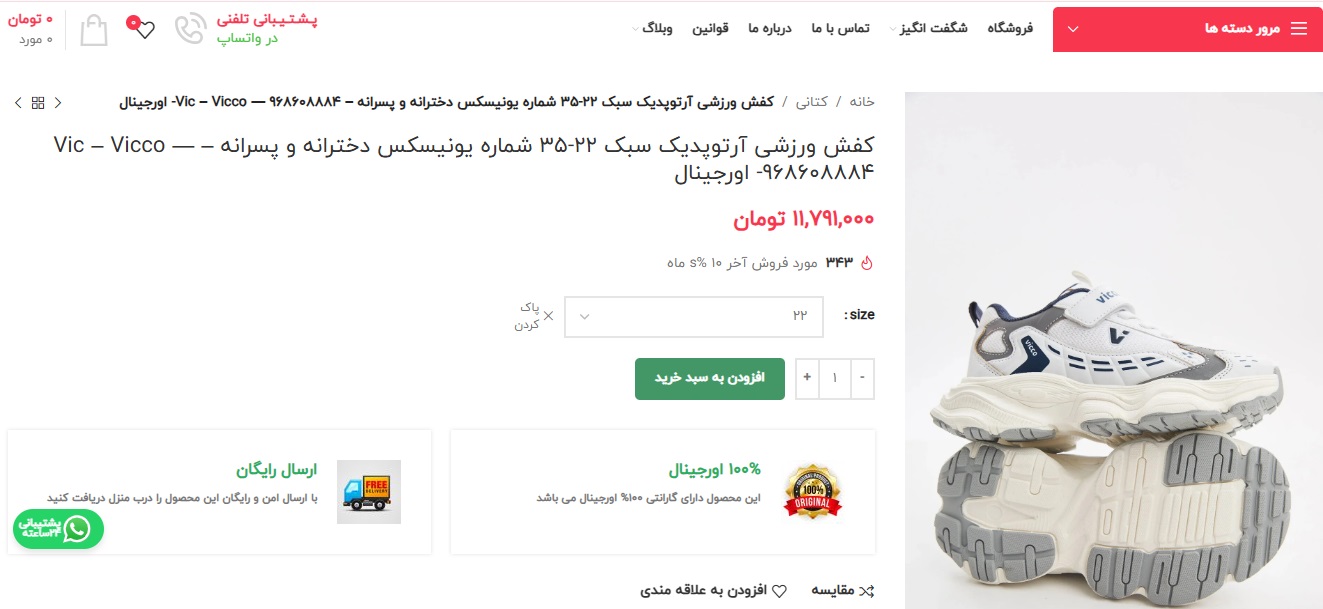Open the size 22 dropdown
Image resolution: width=1323 pixels, height=609 pixels.
coord(694,316)
